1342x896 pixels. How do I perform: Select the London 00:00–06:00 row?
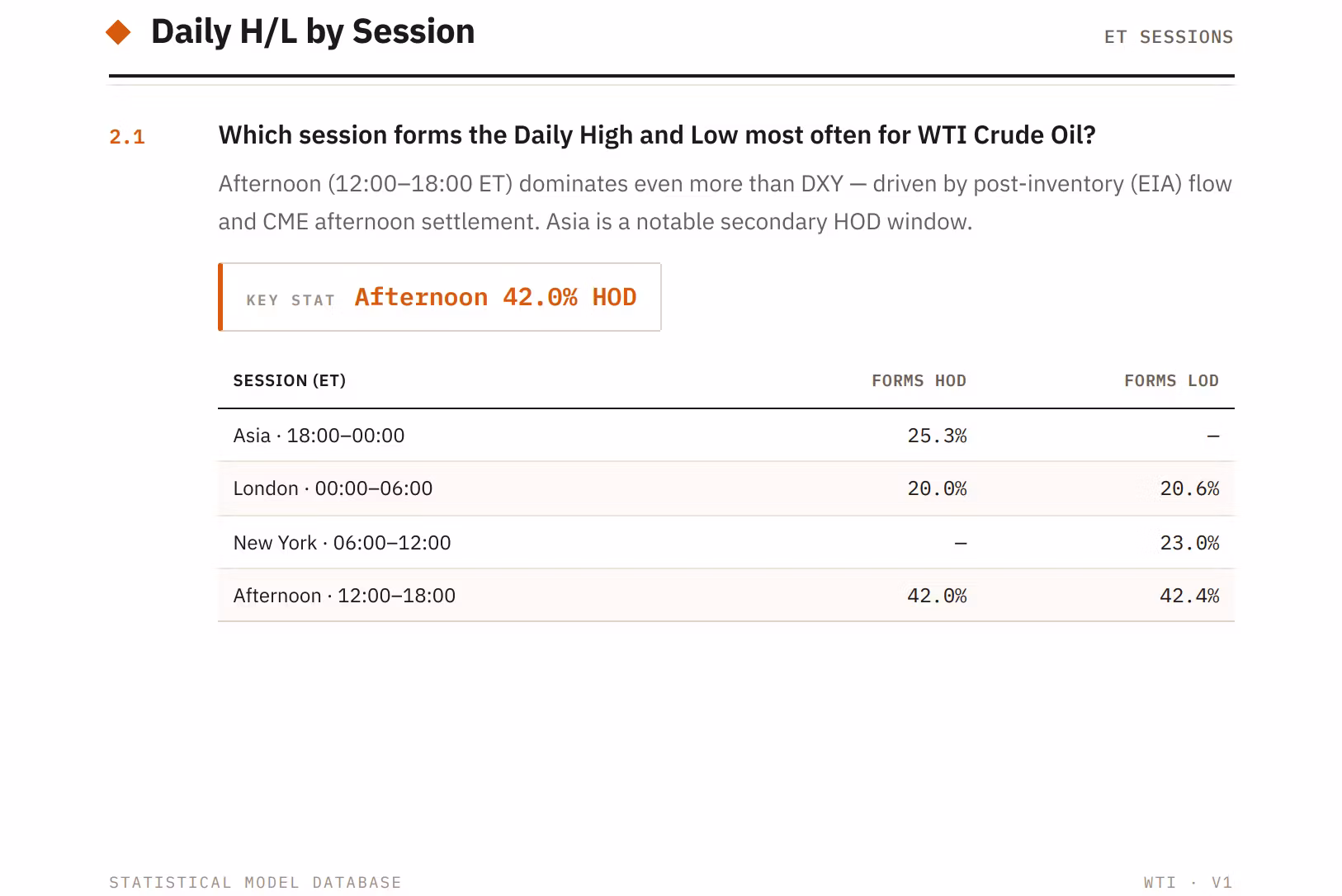point(726,488)
